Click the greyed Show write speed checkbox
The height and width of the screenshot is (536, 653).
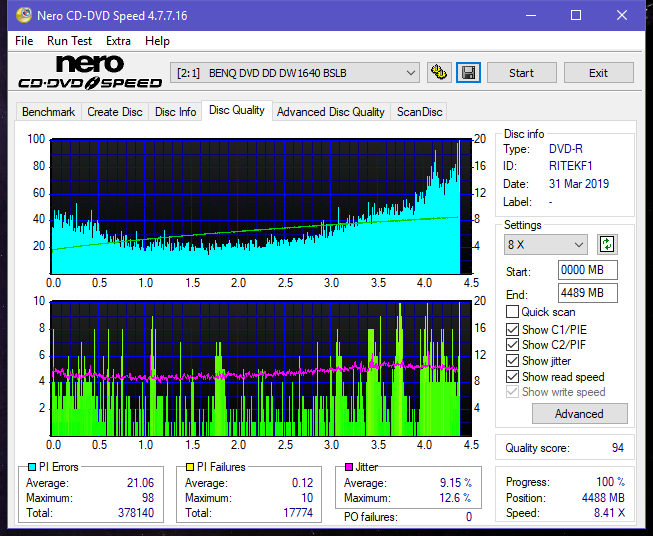[x=512, y=392]
